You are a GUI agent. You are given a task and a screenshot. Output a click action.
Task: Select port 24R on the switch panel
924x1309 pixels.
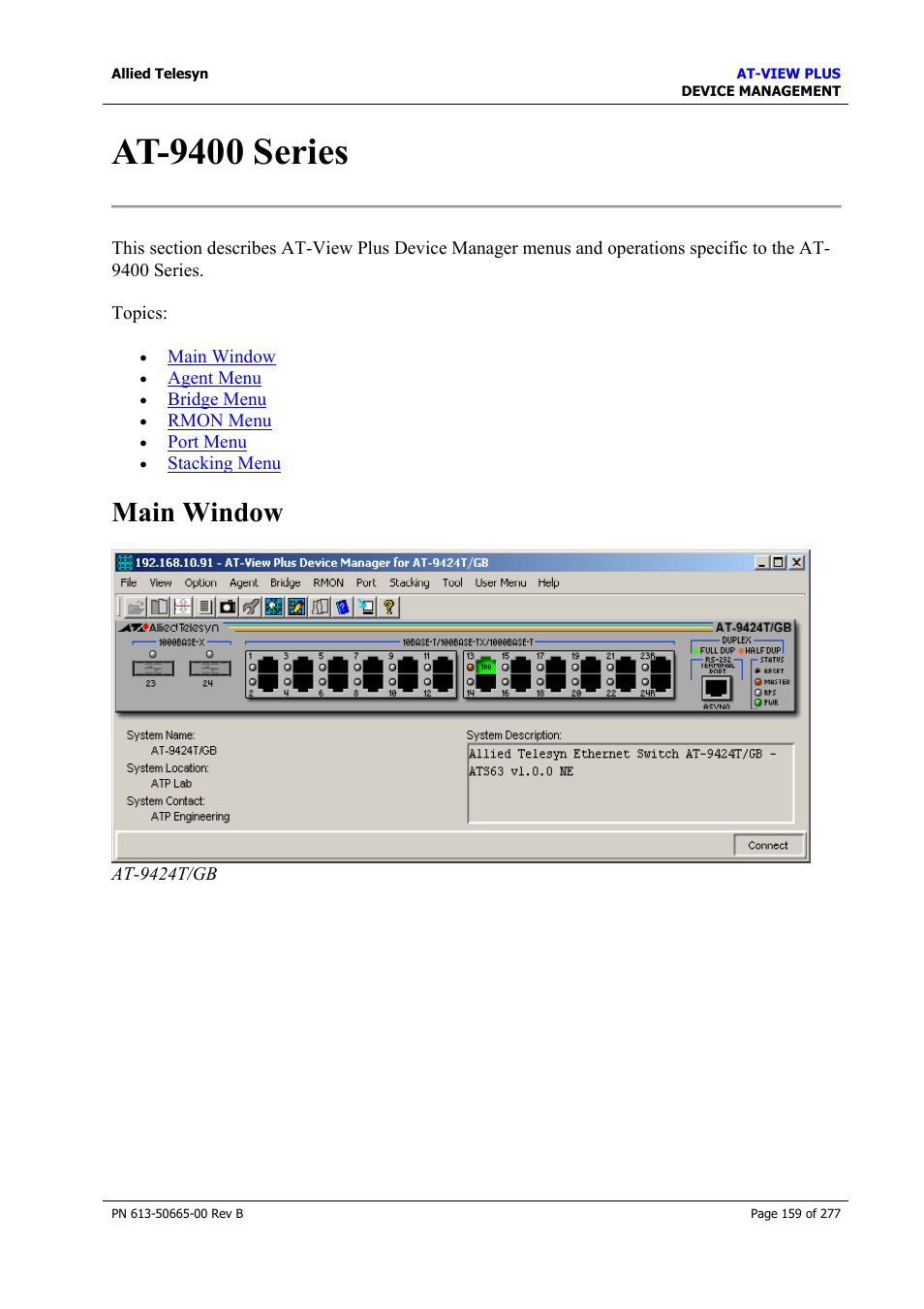click(x=662, y=682)
